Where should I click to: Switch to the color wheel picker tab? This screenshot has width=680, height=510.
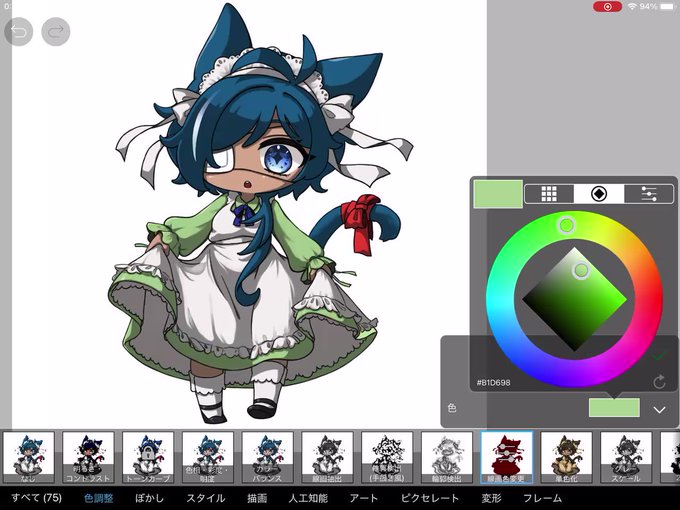(599, 194)
